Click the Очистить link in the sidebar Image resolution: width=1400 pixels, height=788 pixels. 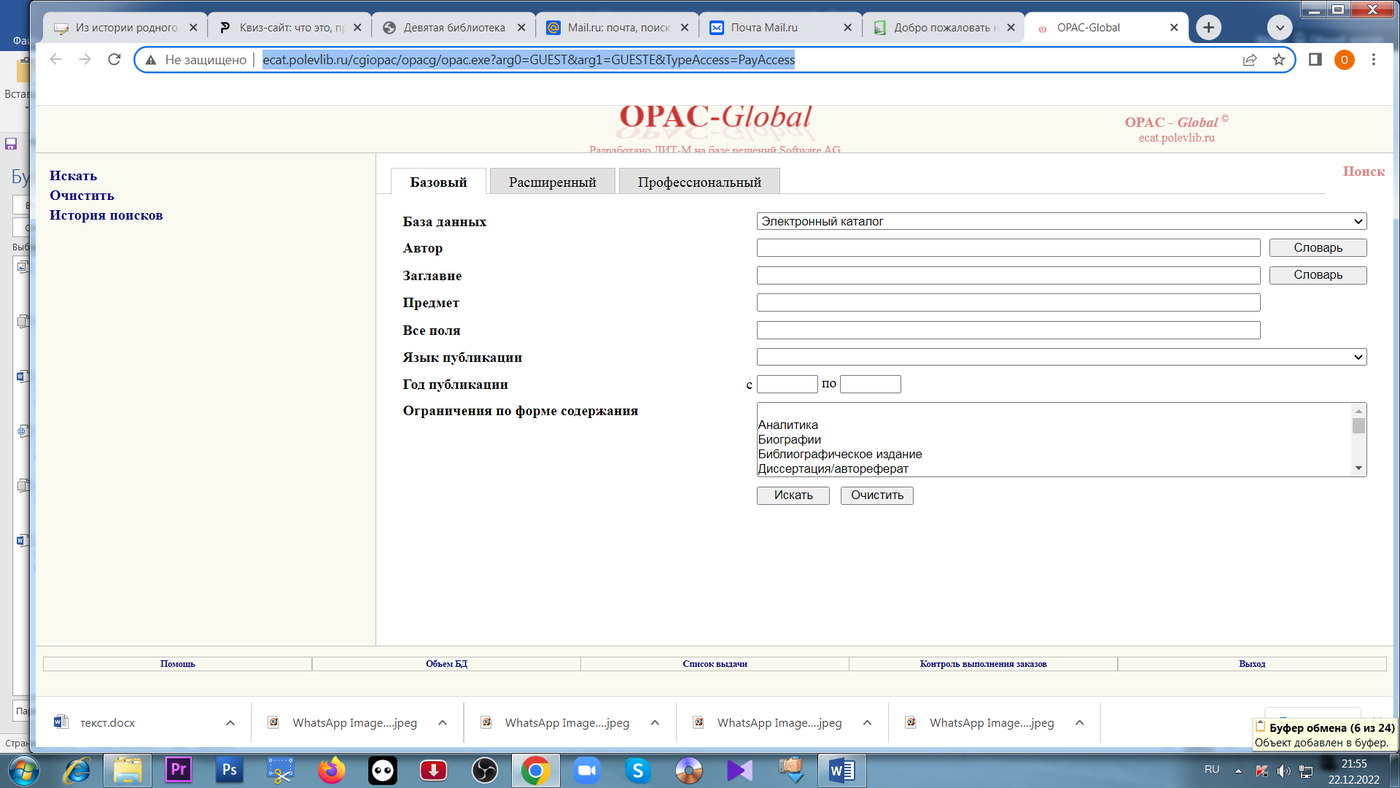click(82, 196)
